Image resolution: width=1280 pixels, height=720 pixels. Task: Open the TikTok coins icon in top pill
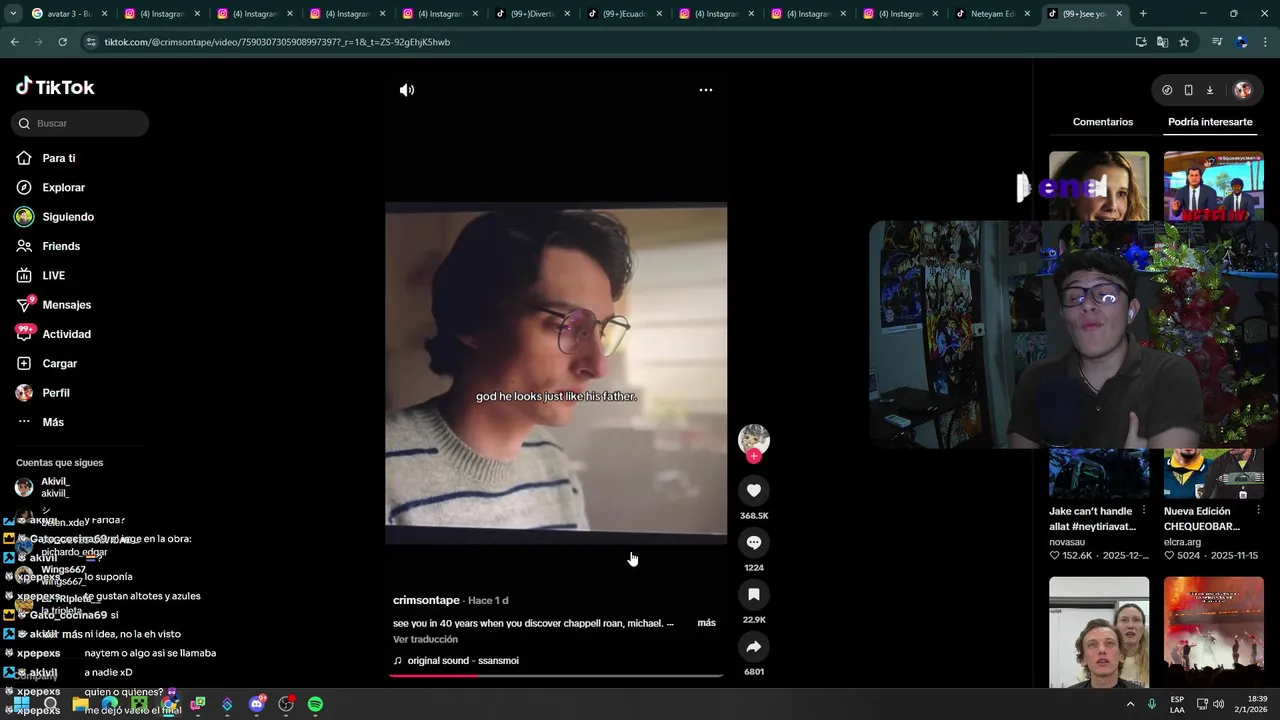pyautogui.click(x=1167, y=90)
